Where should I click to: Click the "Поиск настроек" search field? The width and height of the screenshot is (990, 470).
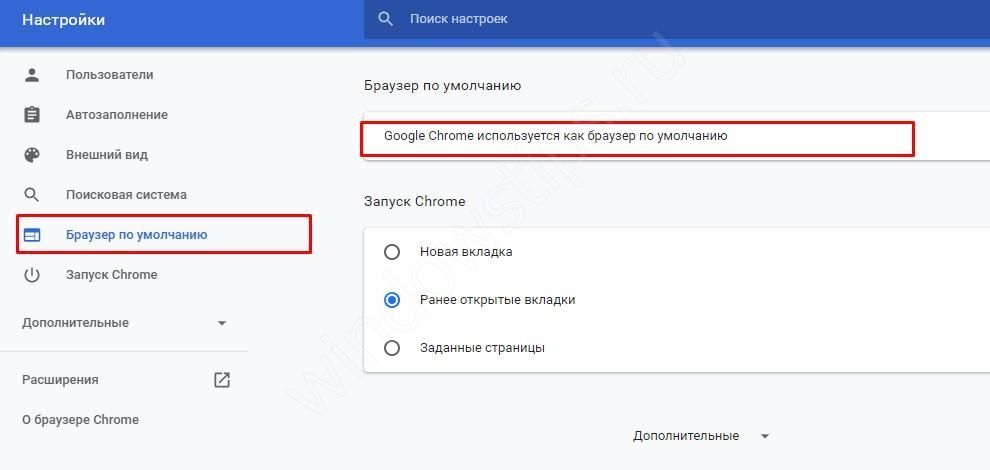click(x=600, y=19)
